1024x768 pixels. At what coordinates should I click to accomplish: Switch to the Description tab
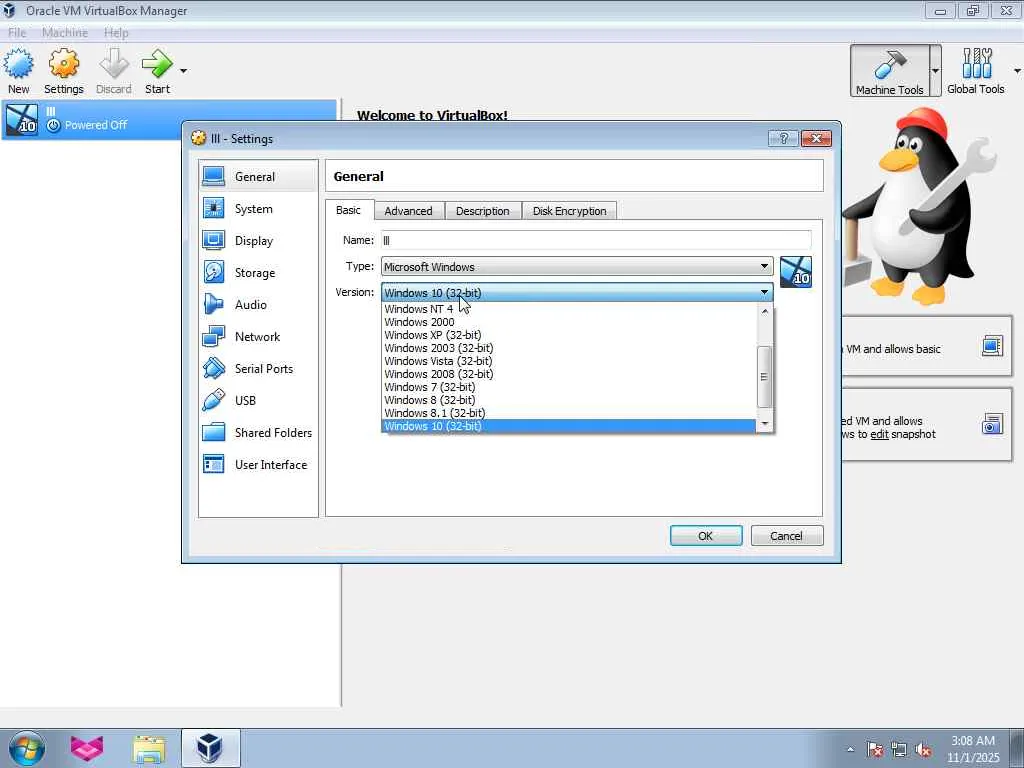(483, 211)
